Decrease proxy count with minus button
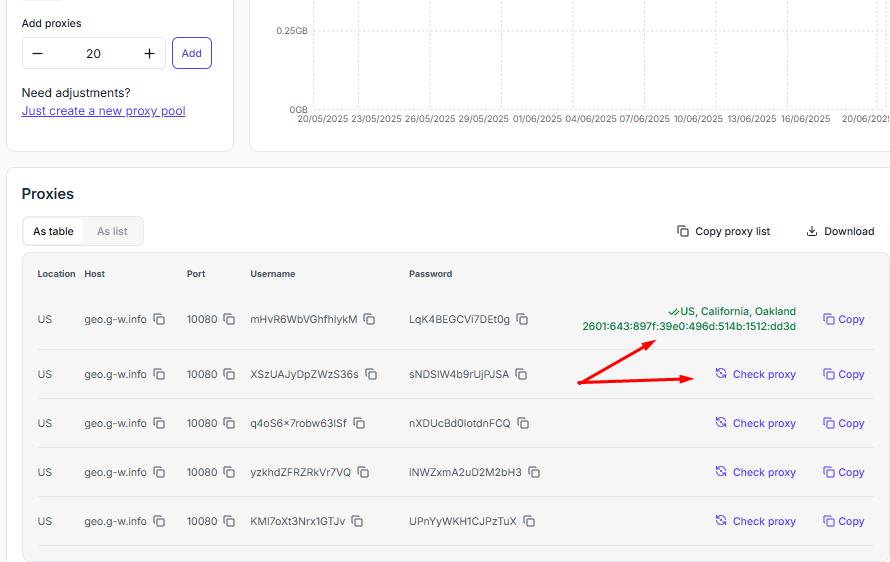 pyautogui.click(x=37, y=53)
